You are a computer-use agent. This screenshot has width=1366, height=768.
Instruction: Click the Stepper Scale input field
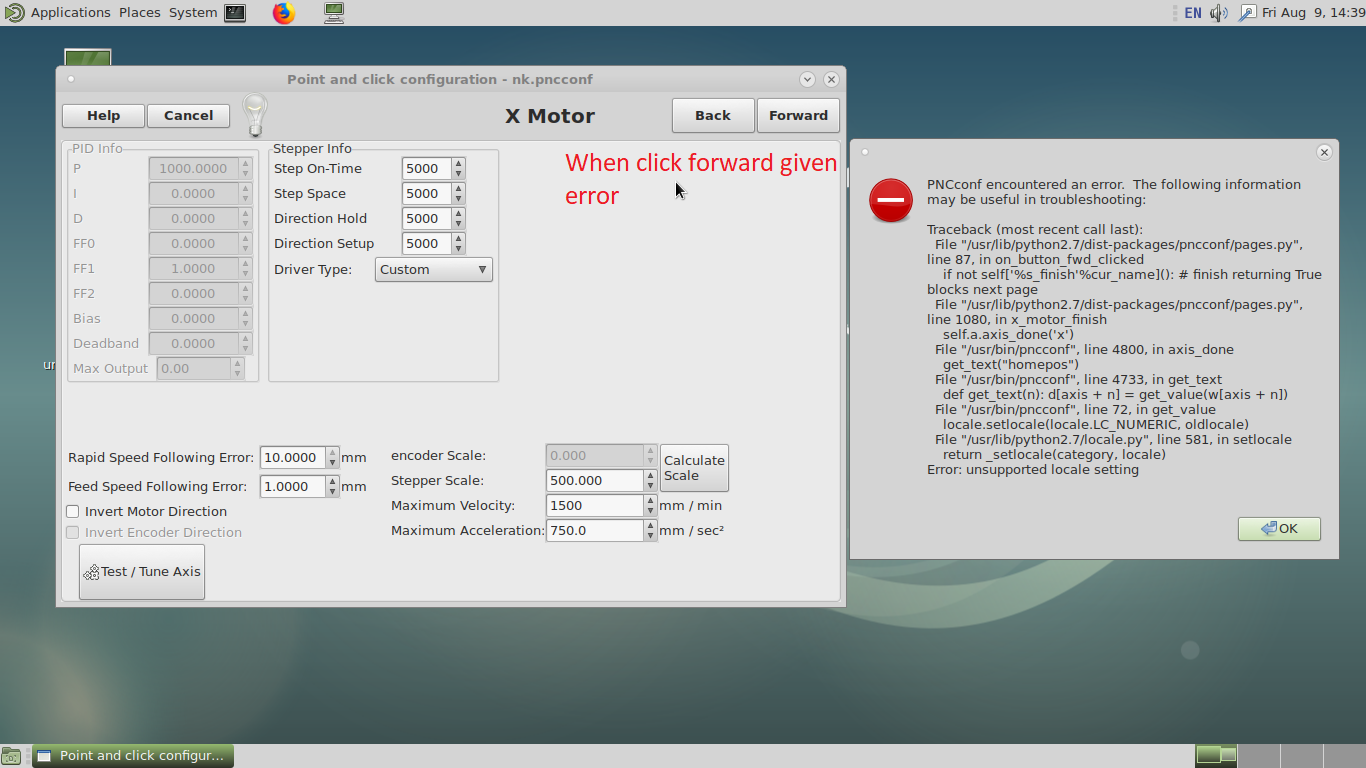tap(594, 480)
